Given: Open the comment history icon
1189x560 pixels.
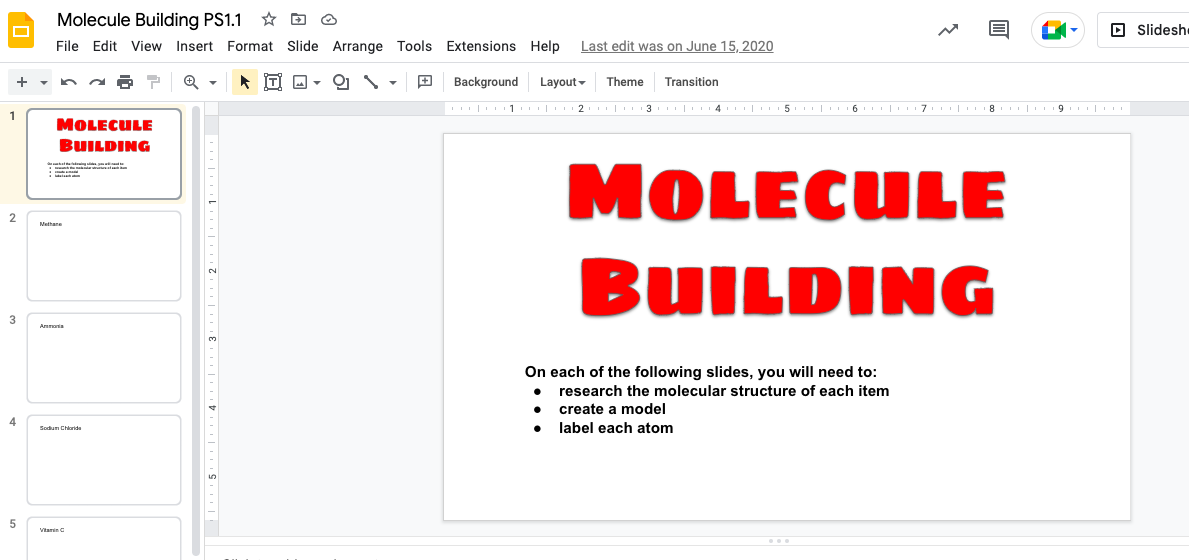Looking at the screenshot, I should 998,30.
